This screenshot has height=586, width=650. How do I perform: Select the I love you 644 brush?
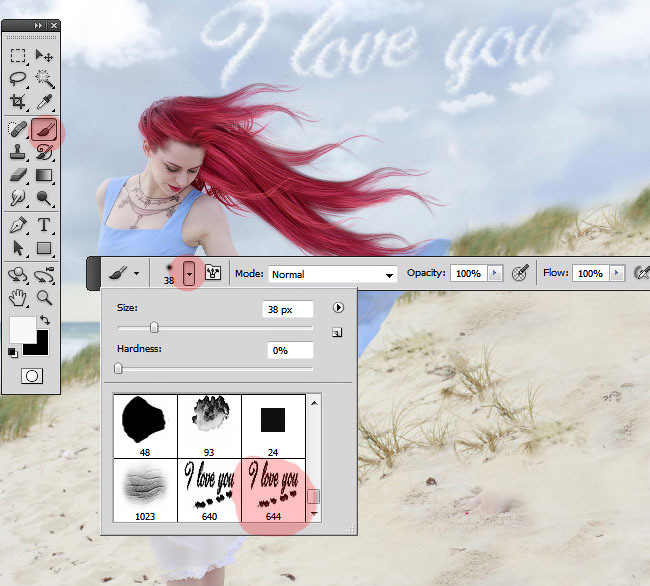coord(273,490)
